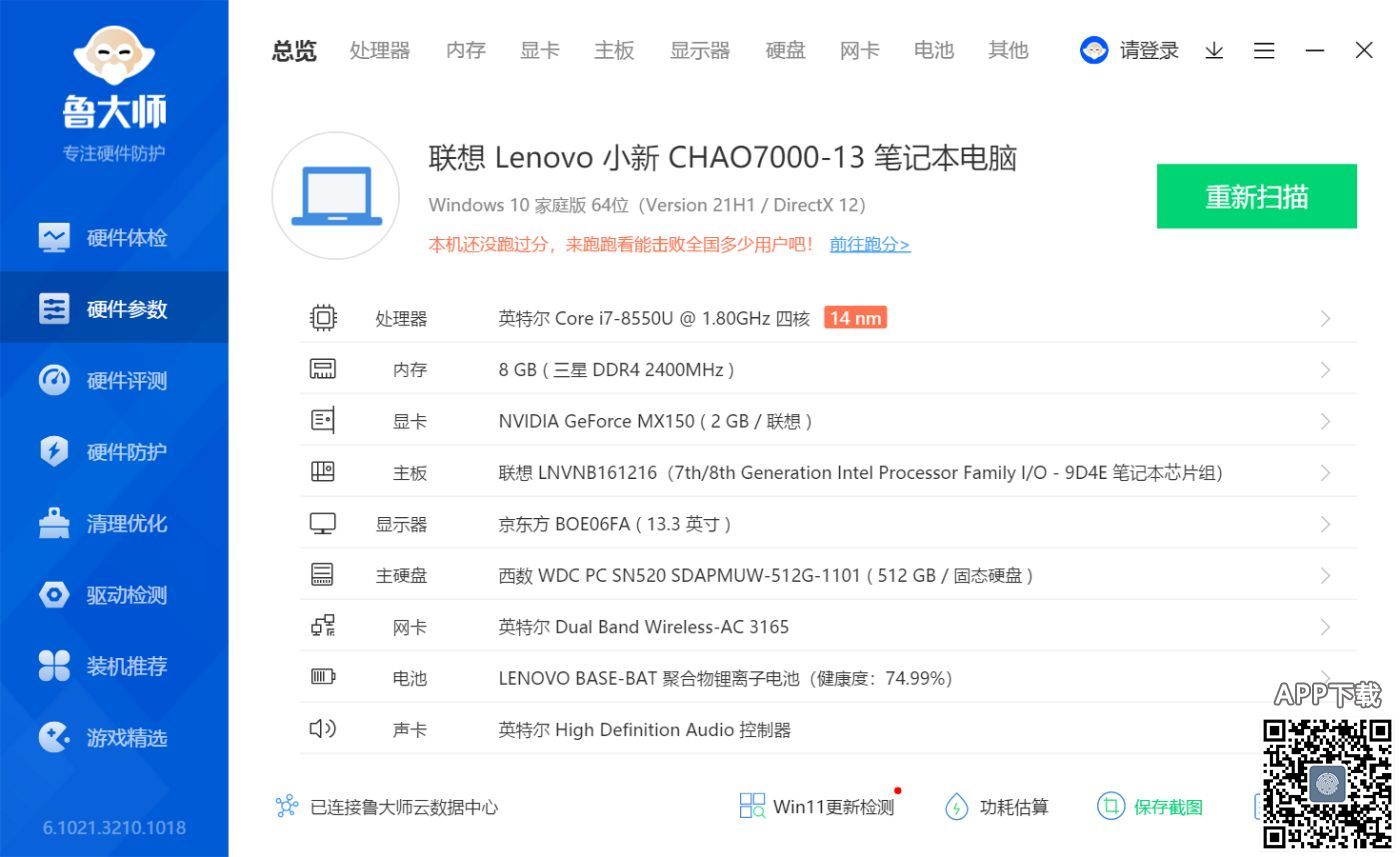Open 硬件体检 in the sidebar
This screenshot has width=1400, height=857.
125,238
